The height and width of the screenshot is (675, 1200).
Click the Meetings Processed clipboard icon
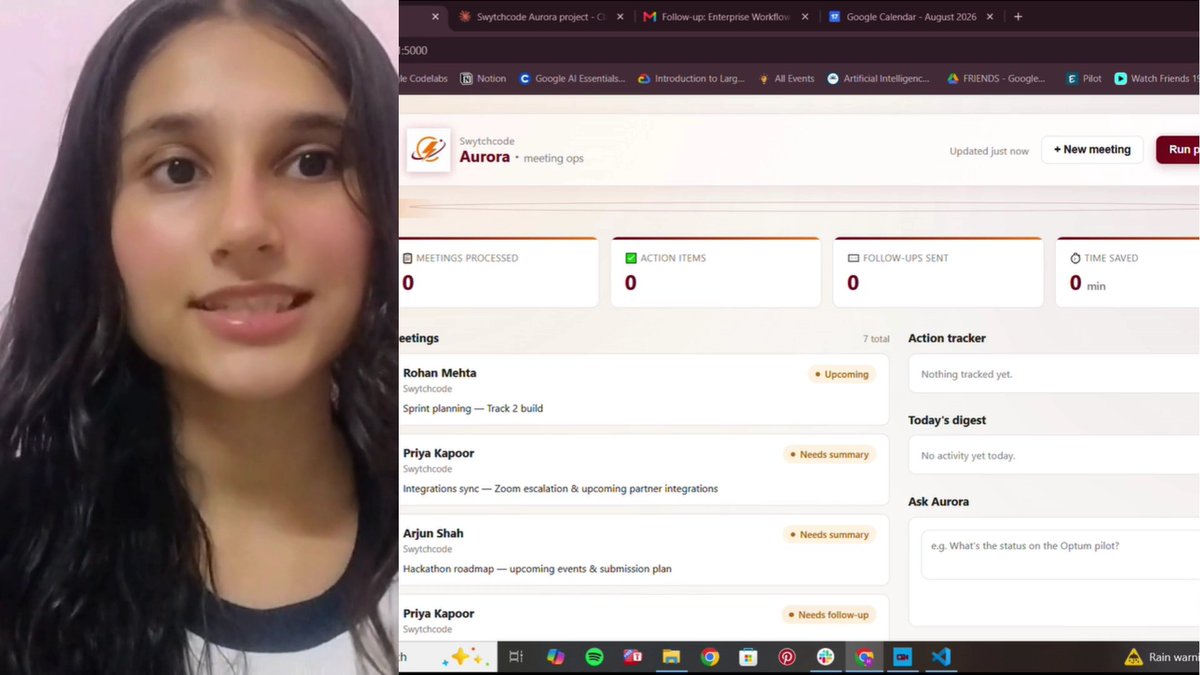tap(407, 258)
